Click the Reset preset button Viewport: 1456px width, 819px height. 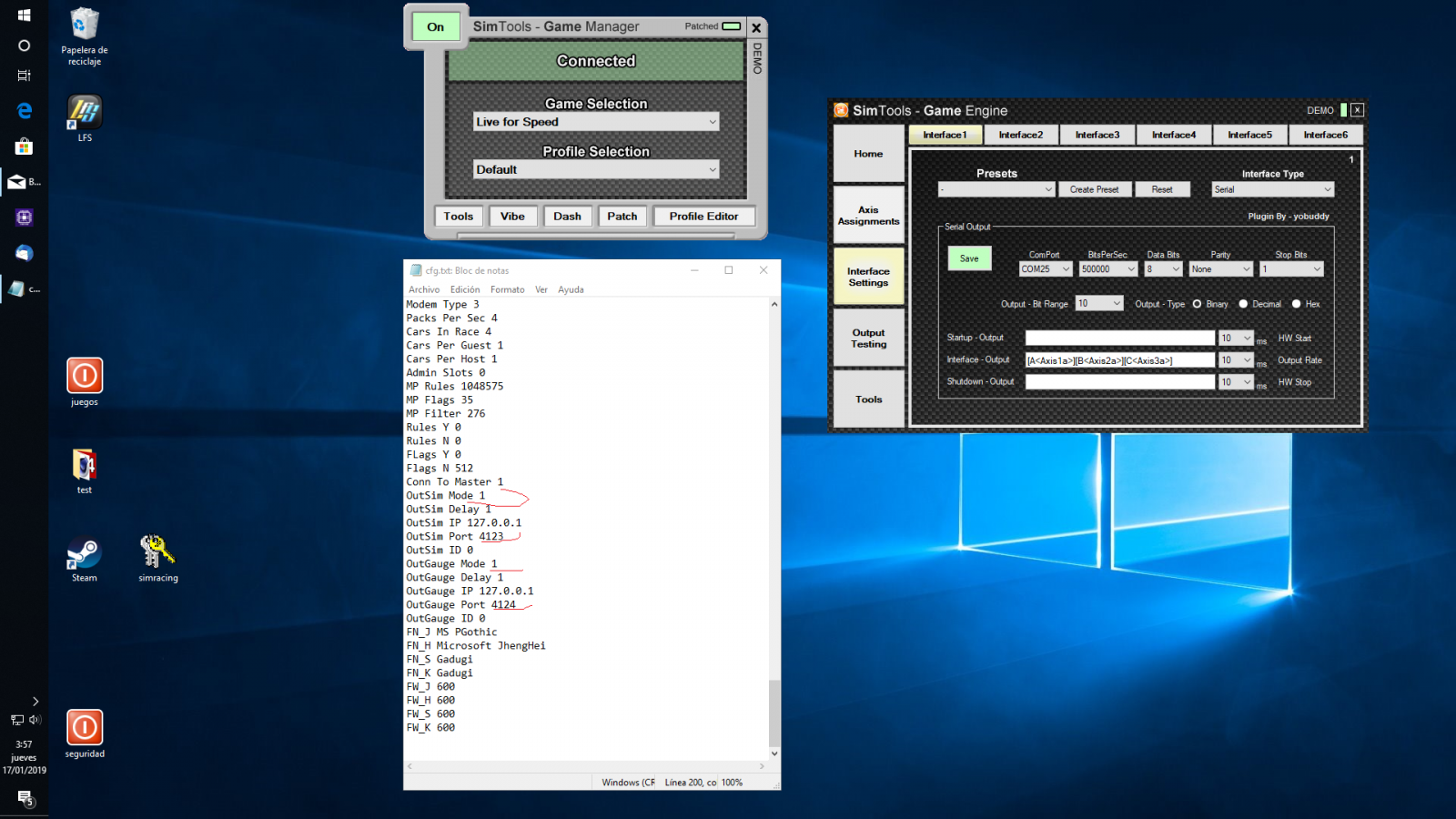(x=1162, y=189)
